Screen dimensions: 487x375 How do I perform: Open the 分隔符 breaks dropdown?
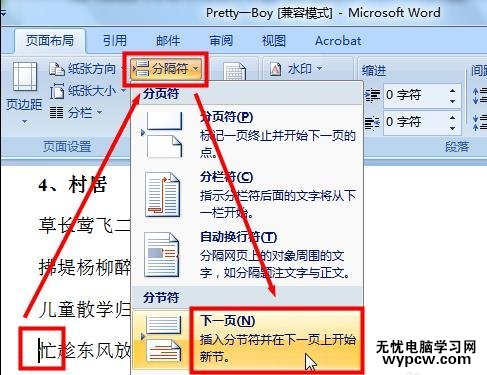[166, 69]
